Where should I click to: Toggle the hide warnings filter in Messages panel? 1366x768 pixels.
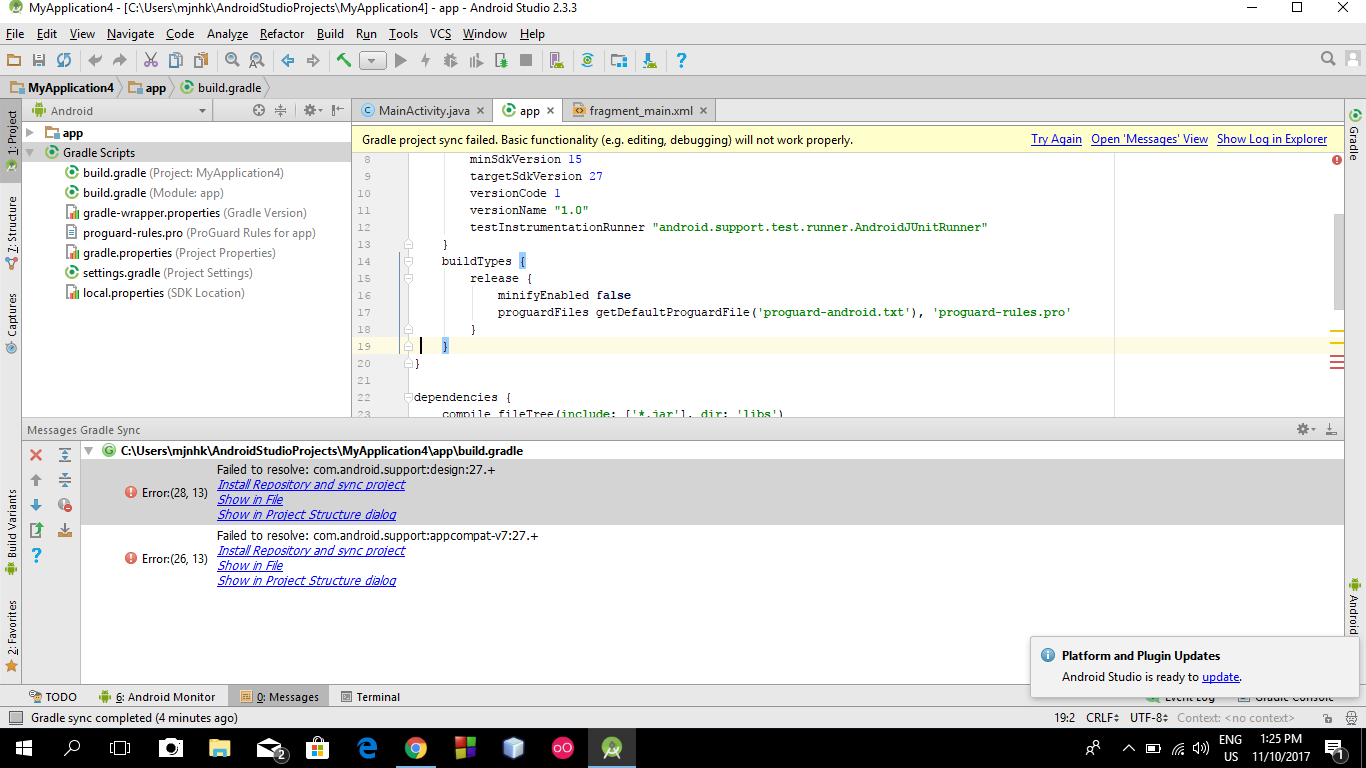coord(65,505)
